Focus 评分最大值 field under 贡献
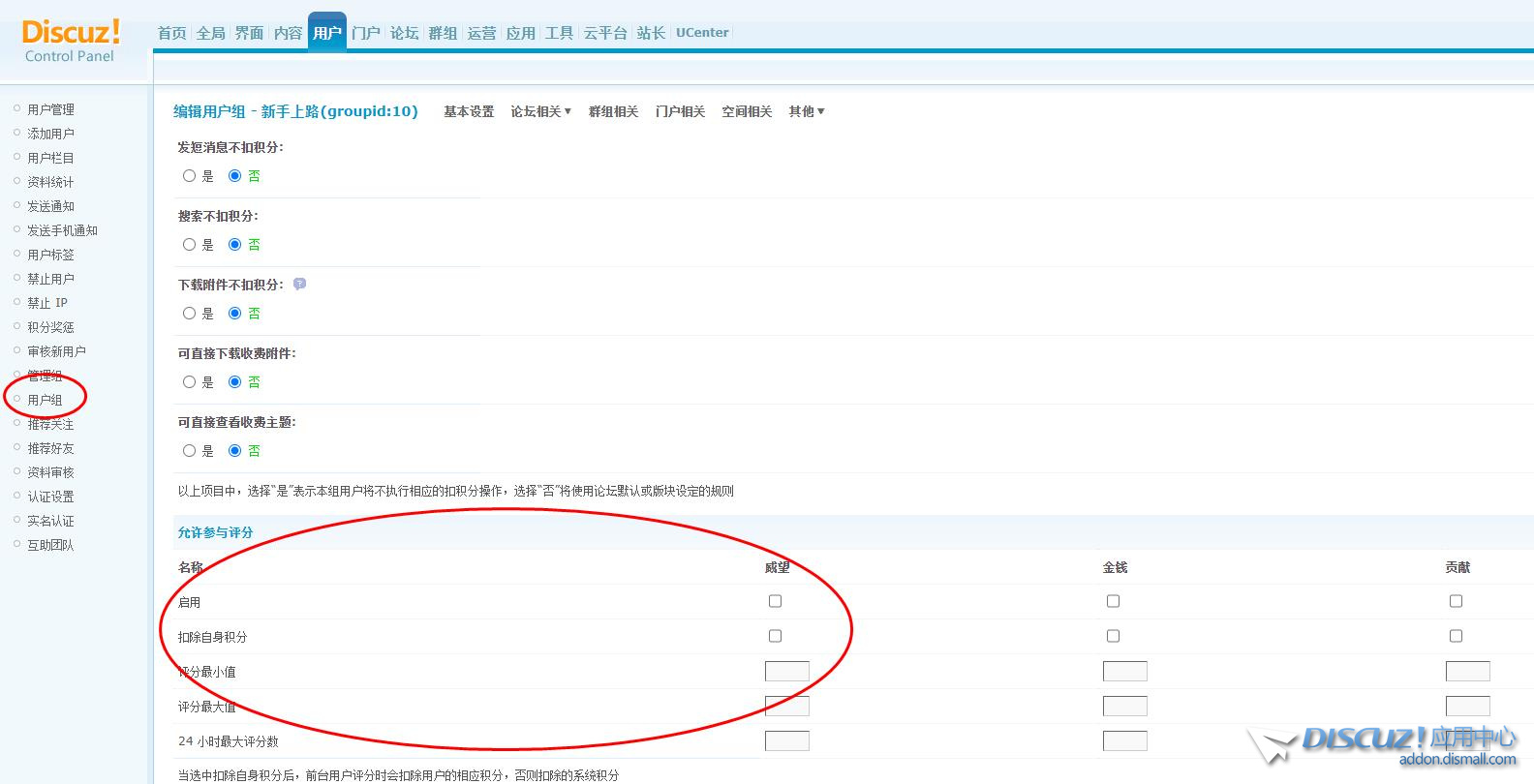This screenshot has width=1534, height=784. pos(1468,706)
